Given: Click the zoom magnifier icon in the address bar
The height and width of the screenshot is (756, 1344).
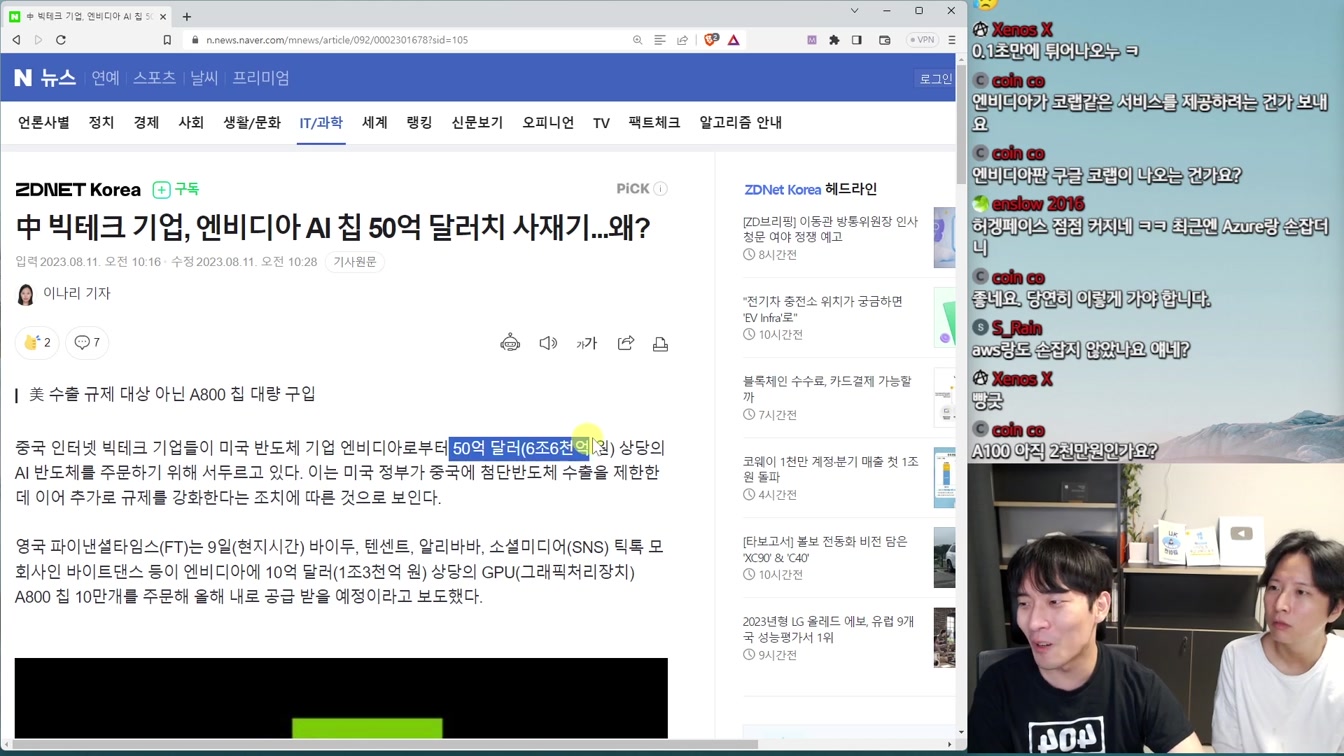Looking at the screenshot, I should tap(637, 40).
